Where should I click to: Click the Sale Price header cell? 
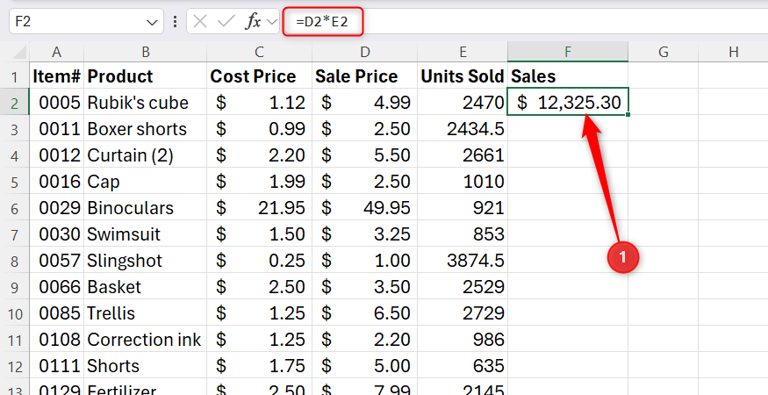(x=364, y=76)
